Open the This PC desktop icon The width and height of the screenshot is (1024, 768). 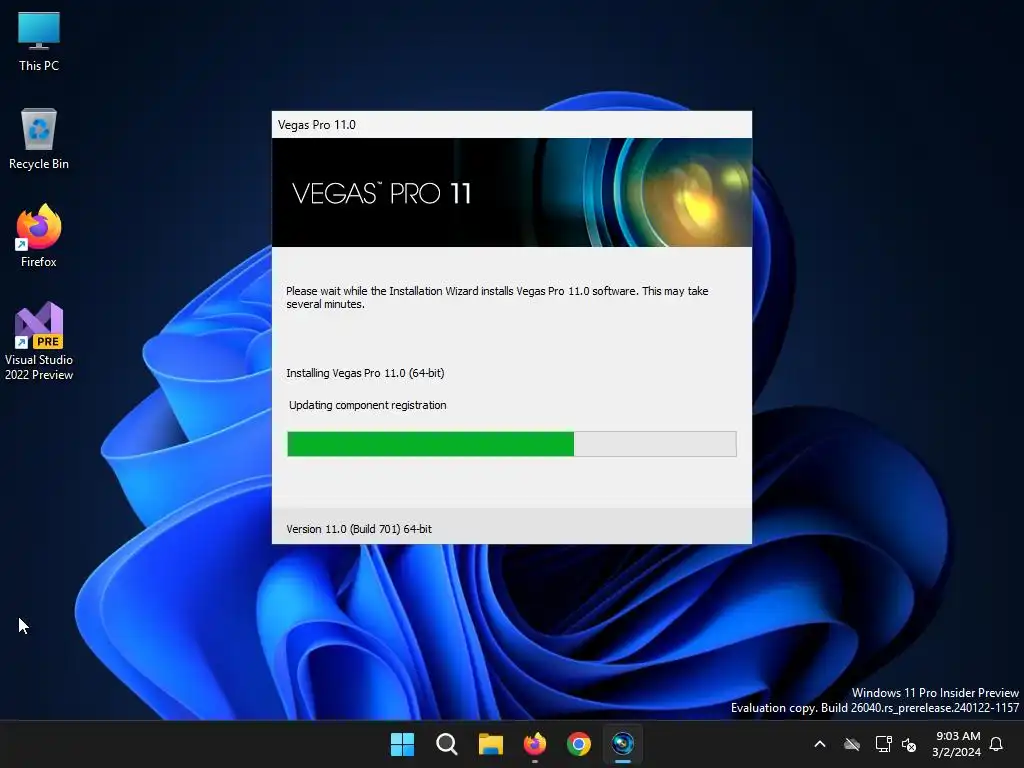39,42
